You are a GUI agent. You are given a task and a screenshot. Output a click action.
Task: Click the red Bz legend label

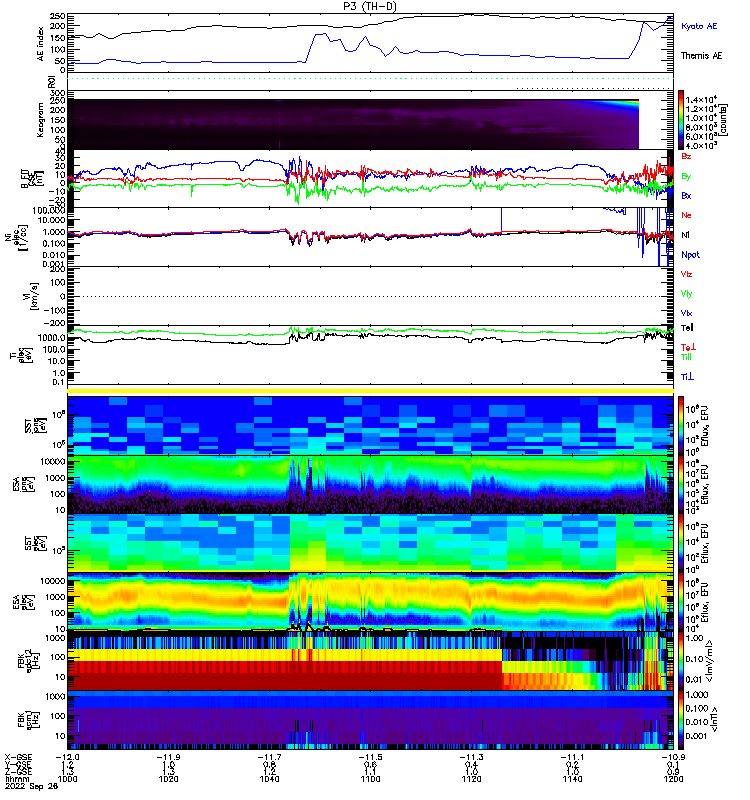coord(686,156)
